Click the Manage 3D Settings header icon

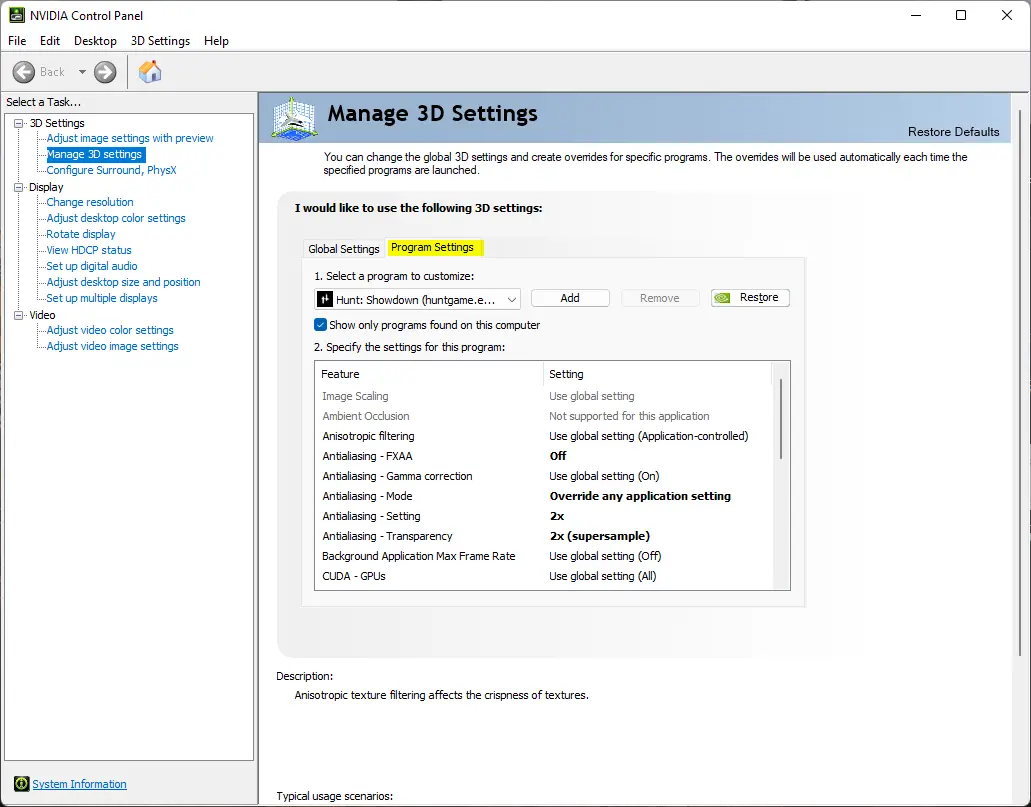tap(295, 118)
